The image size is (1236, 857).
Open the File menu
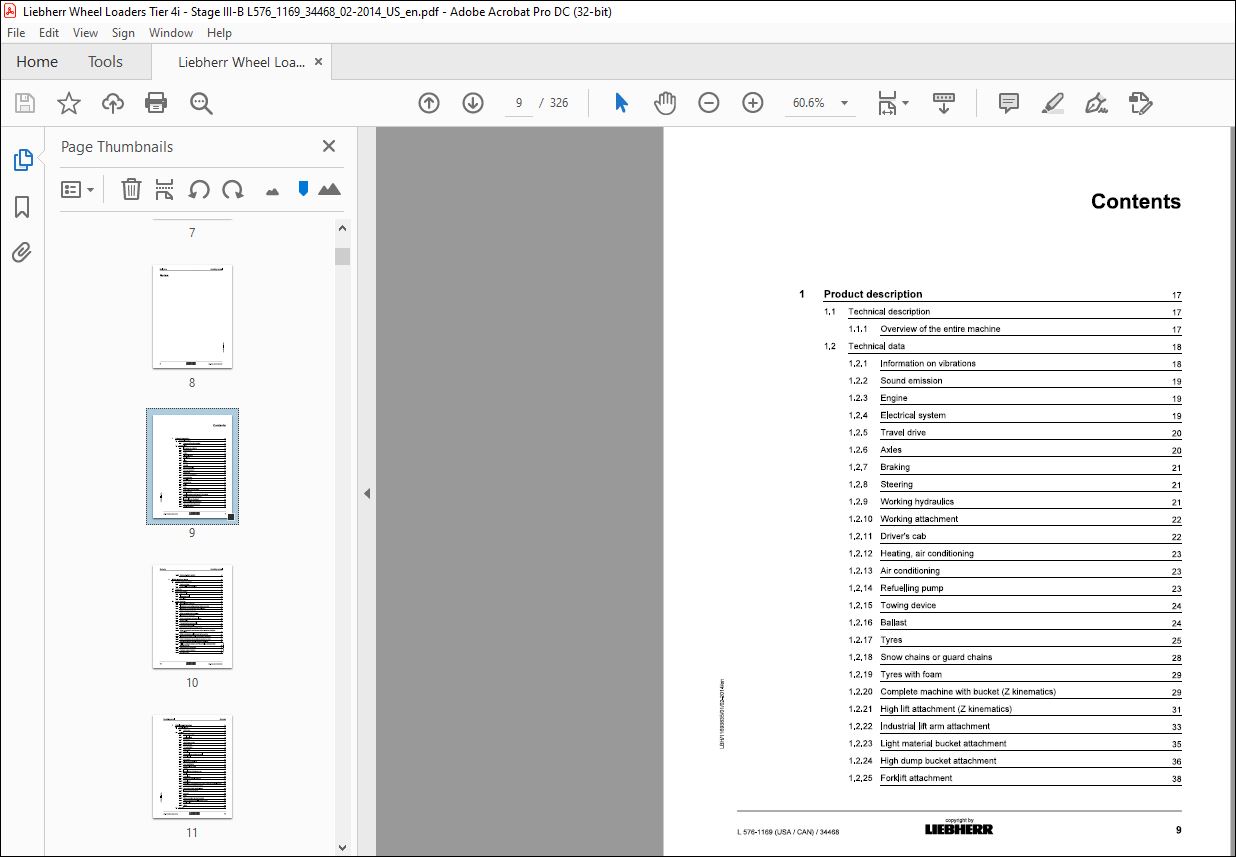(16, 33)
